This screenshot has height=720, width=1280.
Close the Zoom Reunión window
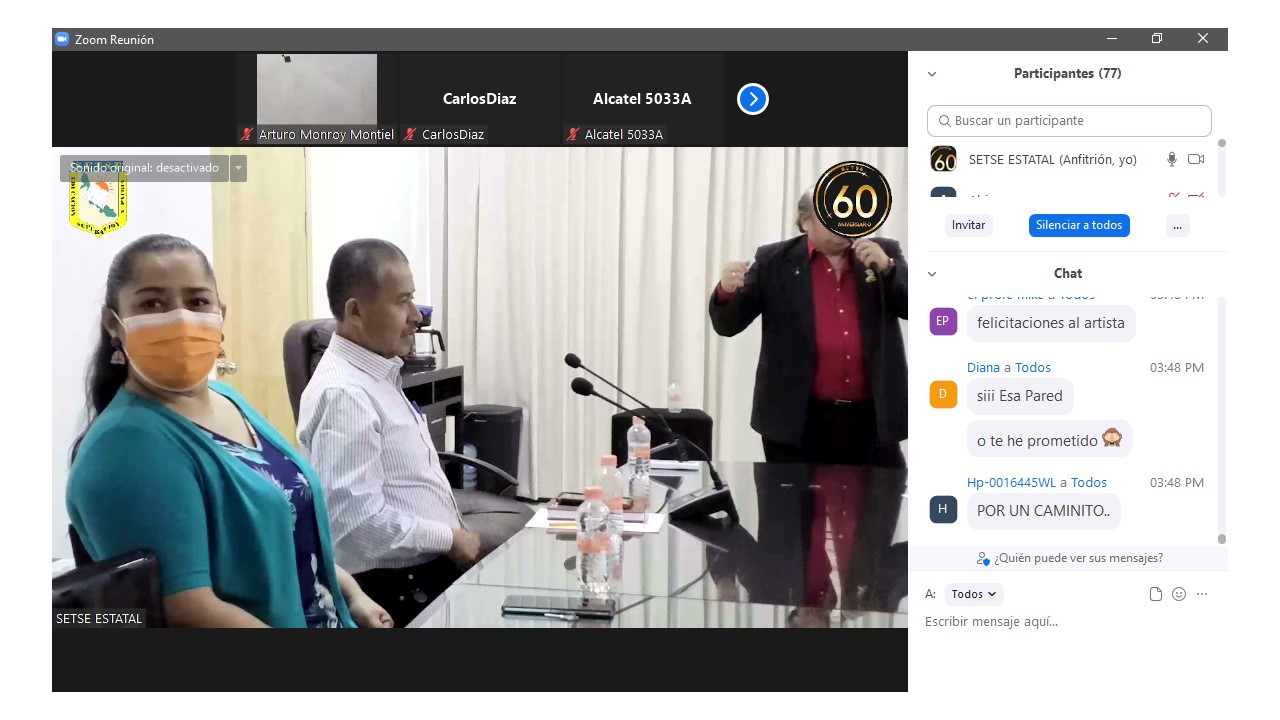(1203, 39)
